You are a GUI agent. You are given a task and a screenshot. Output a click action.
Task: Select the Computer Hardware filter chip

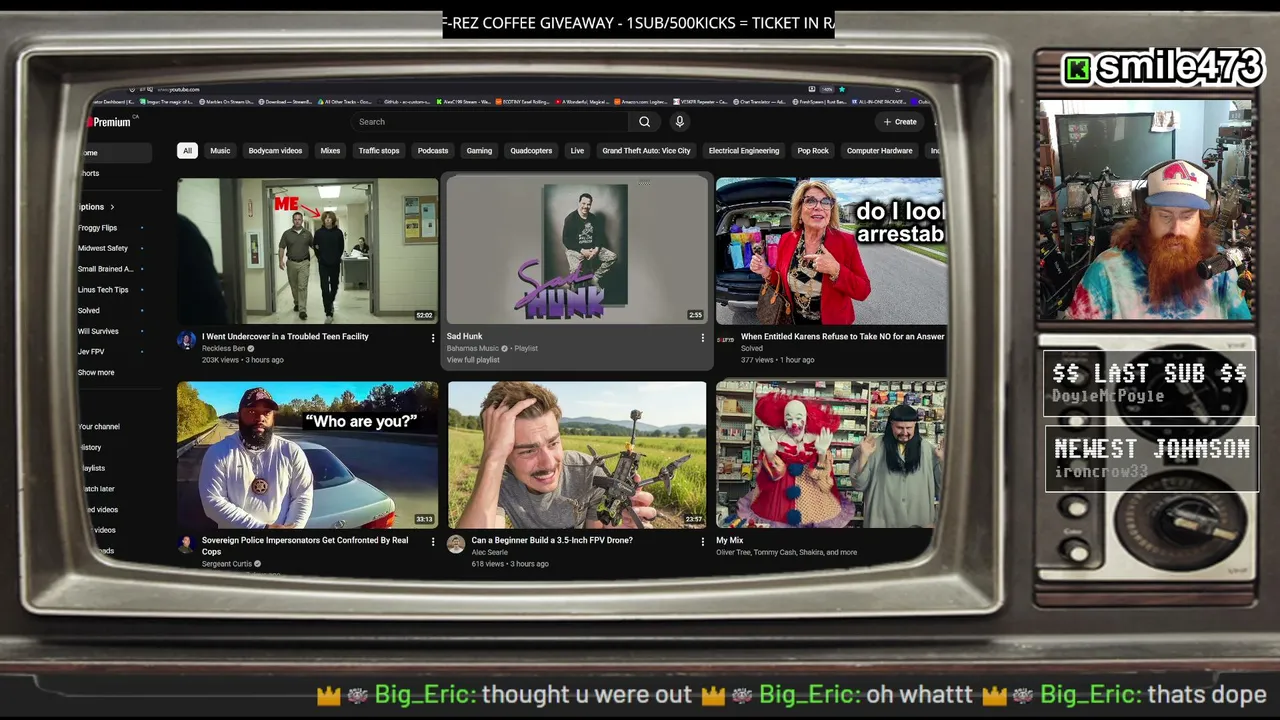point(880,151)
